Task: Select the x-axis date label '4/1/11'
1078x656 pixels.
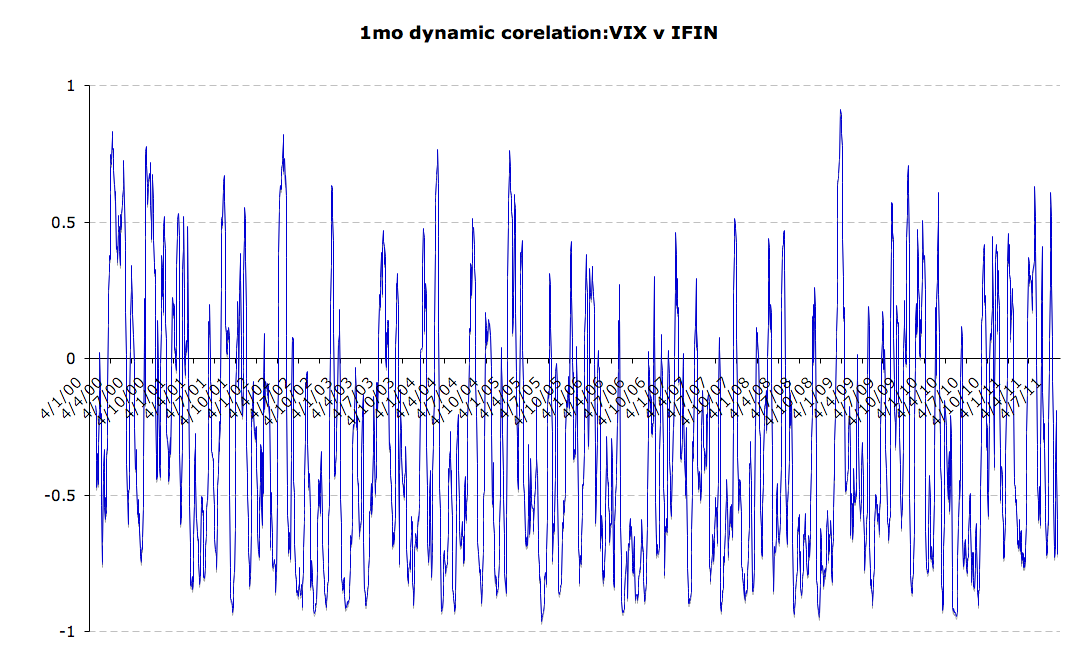Action: point(981,397)
